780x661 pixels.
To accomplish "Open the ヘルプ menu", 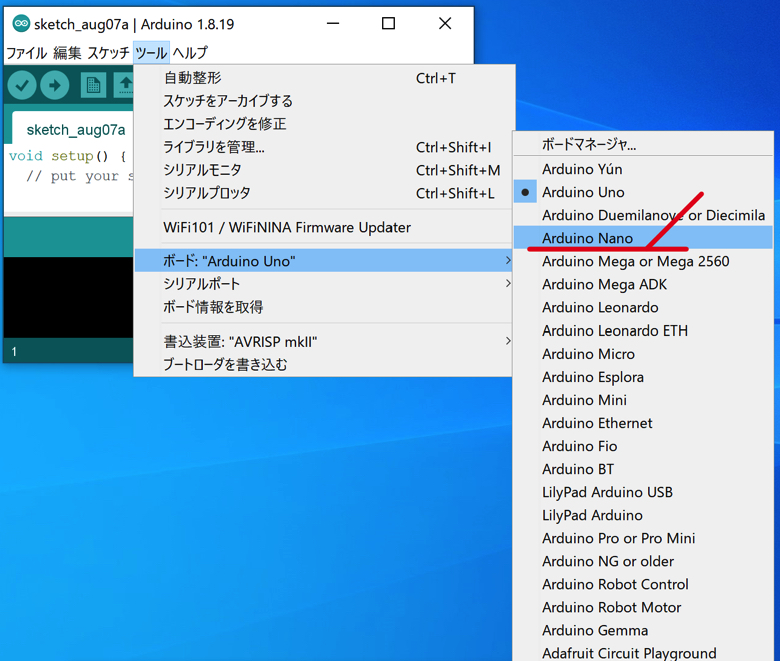I will pyautogui.click(x=191, y=52).
